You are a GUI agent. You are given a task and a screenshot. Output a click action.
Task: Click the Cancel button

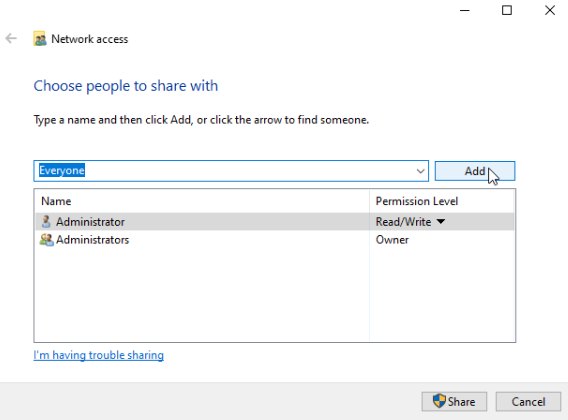pyautogui.click(x=528, y=402)
